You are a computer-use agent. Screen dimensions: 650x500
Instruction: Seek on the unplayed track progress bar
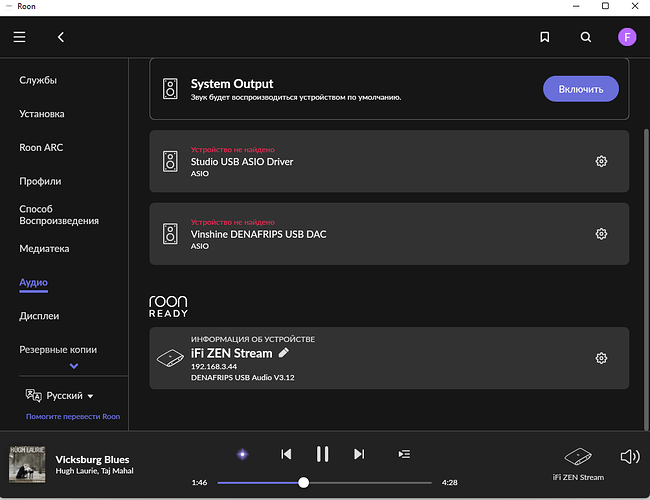pos(370,483)
